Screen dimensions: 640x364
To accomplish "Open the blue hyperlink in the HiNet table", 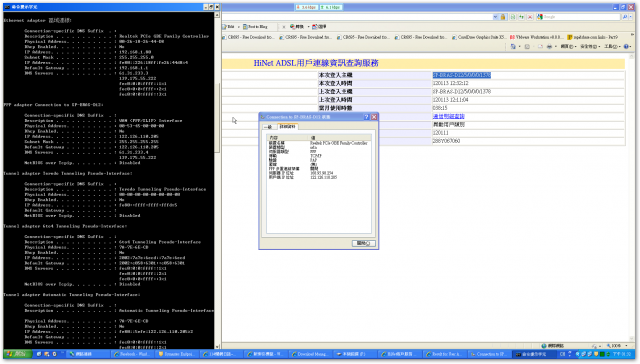I will [449, 116].
